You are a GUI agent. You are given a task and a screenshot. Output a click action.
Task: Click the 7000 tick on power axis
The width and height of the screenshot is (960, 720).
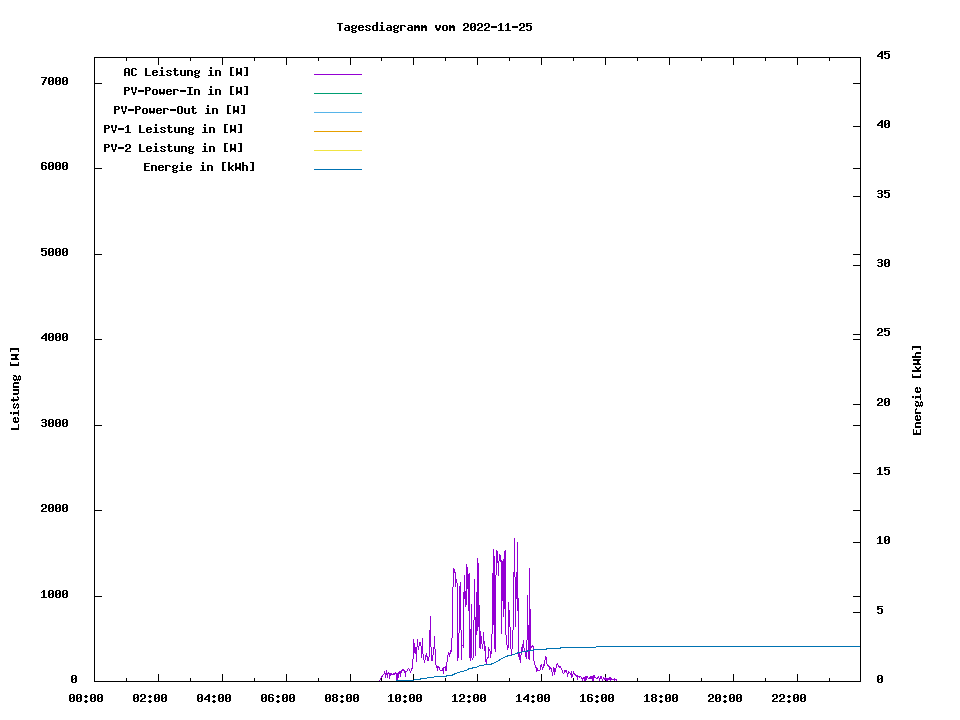point(54,82)
